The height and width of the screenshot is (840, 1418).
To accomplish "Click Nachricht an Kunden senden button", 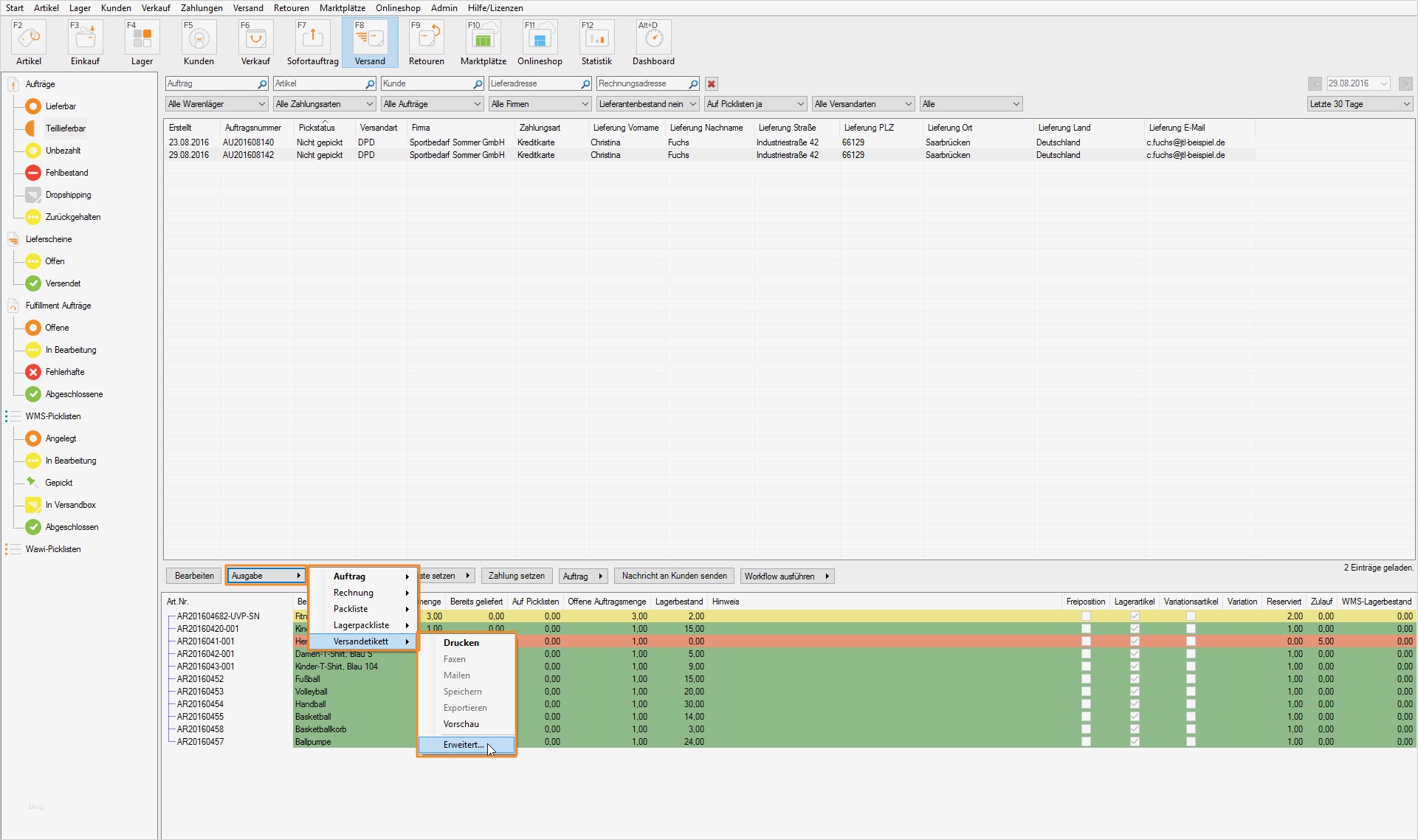I will 674,576.
